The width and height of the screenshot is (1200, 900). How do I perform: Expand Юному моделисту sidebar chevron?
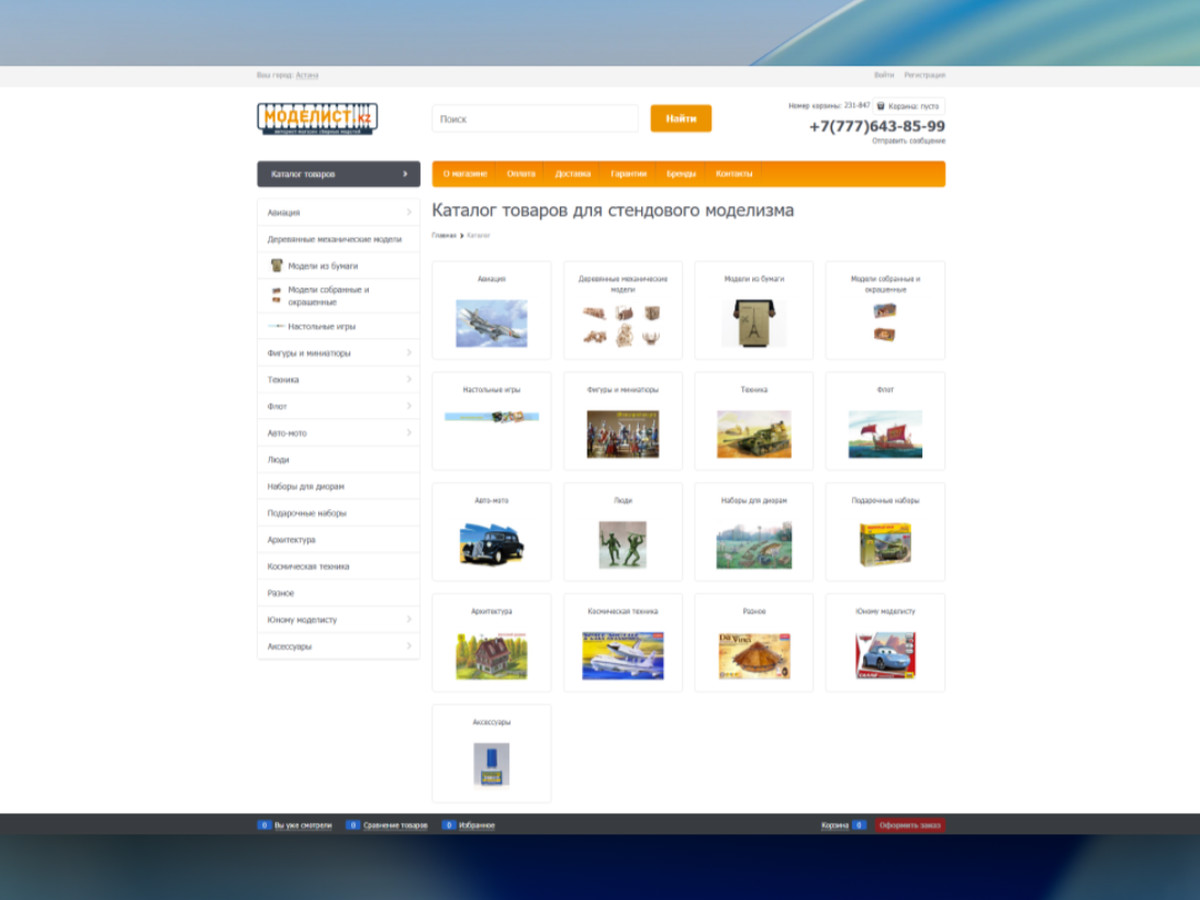409,619
